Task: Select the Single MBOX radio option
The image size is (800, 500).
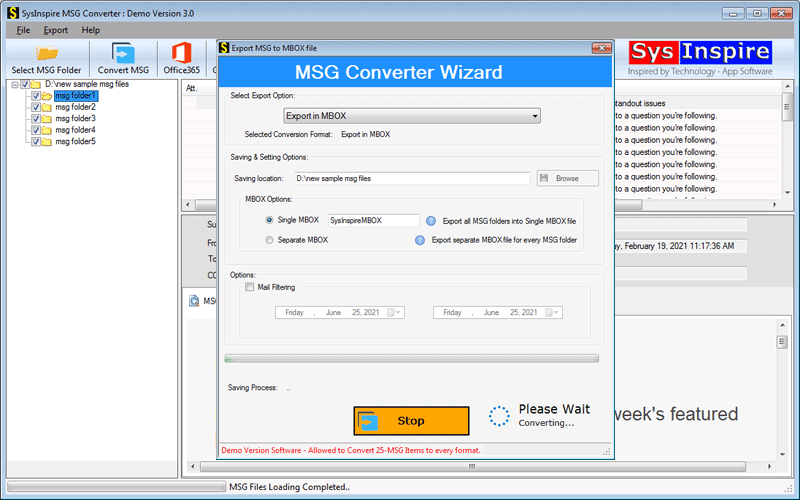Action: (269, 220)
